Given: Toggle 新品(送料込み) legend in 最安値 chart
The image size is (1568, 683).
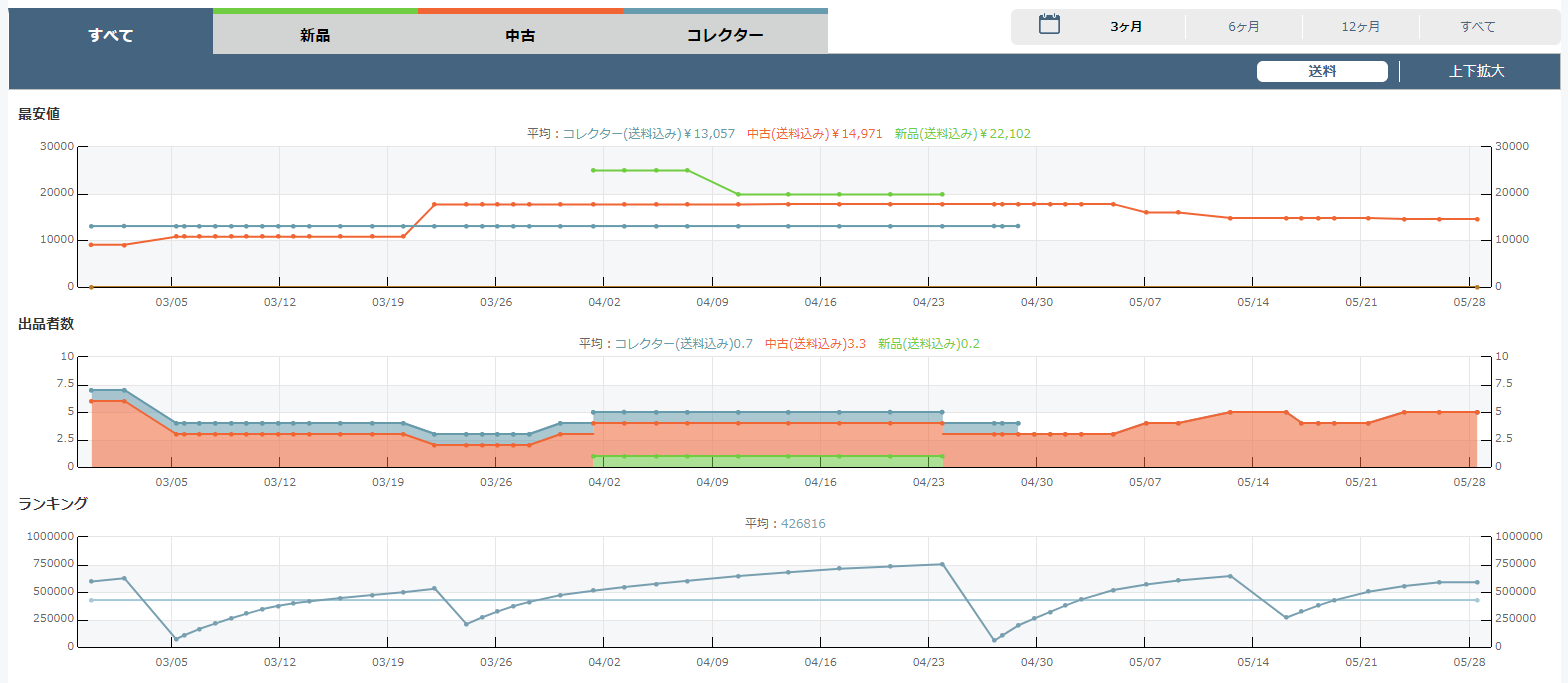Looking at the screenshot, I should pyautogui.click(x=962, y=133).
